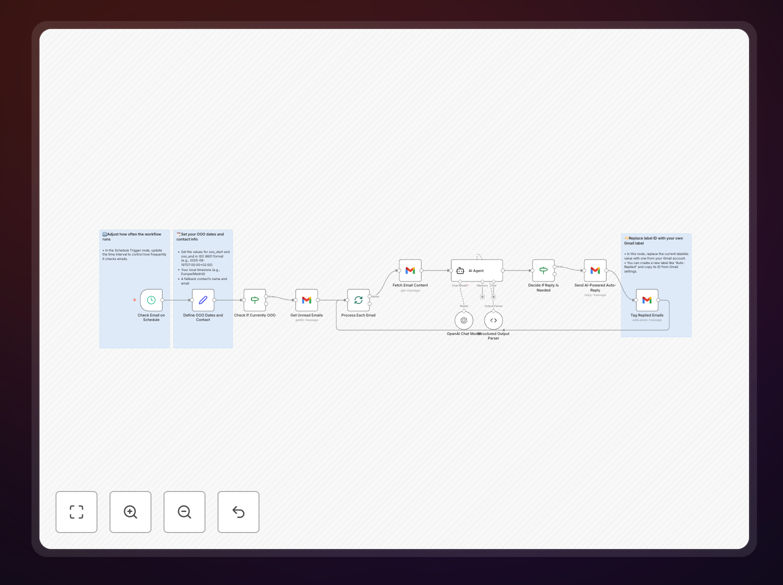Click the Decide If Reply Is Needed label
783x585 pixels.
click(x=543, y=287)
